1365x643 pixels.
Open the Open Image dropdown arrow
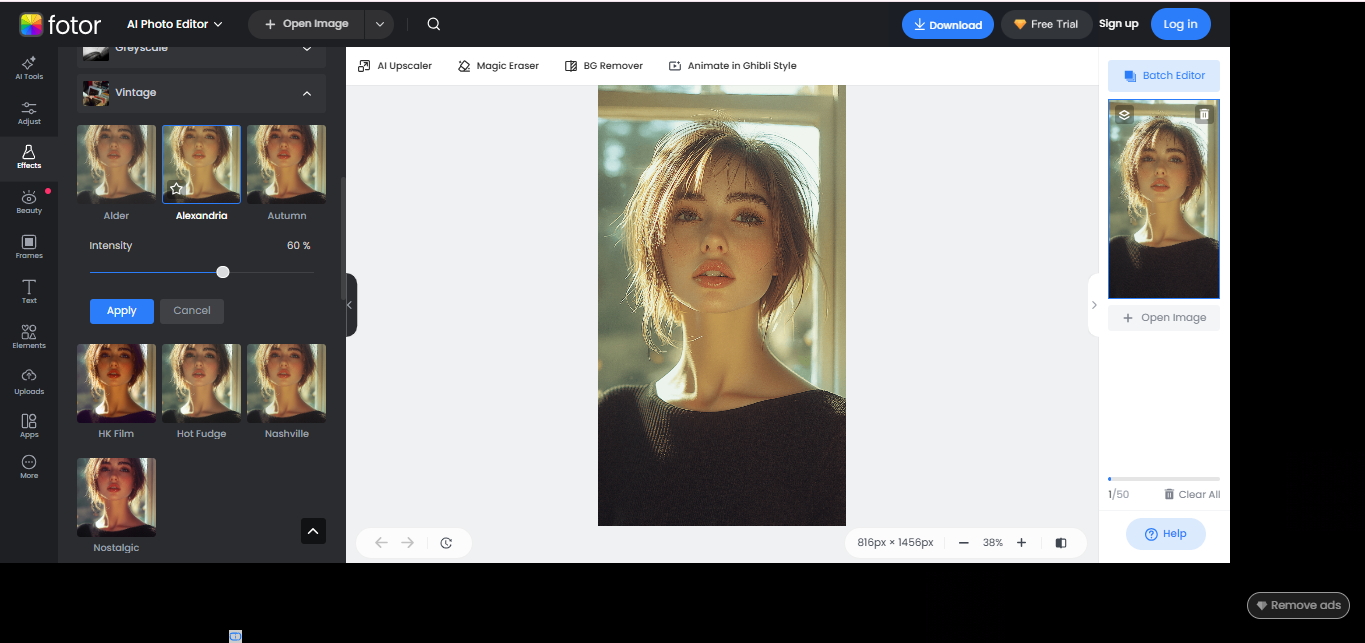(x=378, y=23)
